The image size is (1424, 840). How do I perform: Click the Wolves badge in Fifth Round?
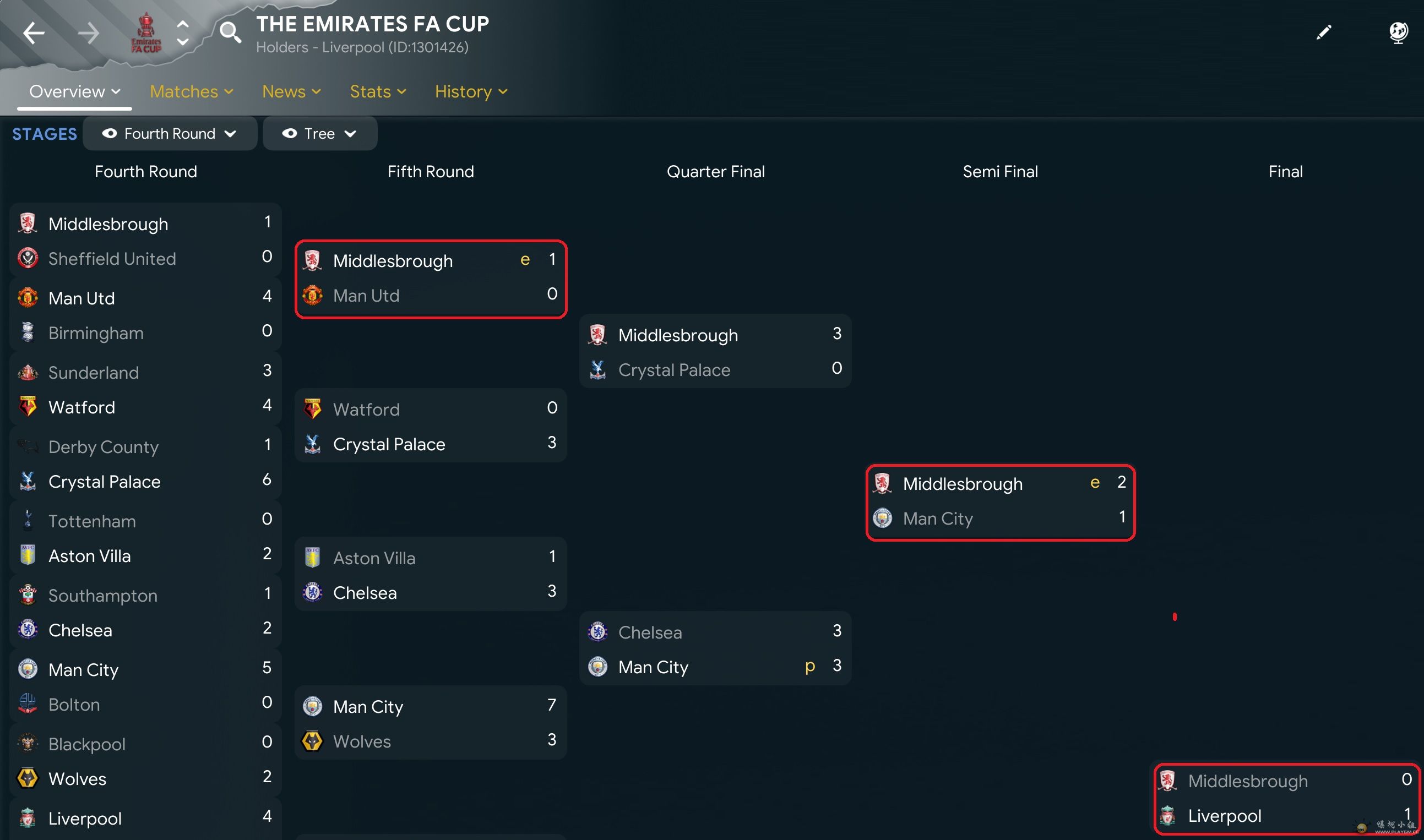(313, 741)
